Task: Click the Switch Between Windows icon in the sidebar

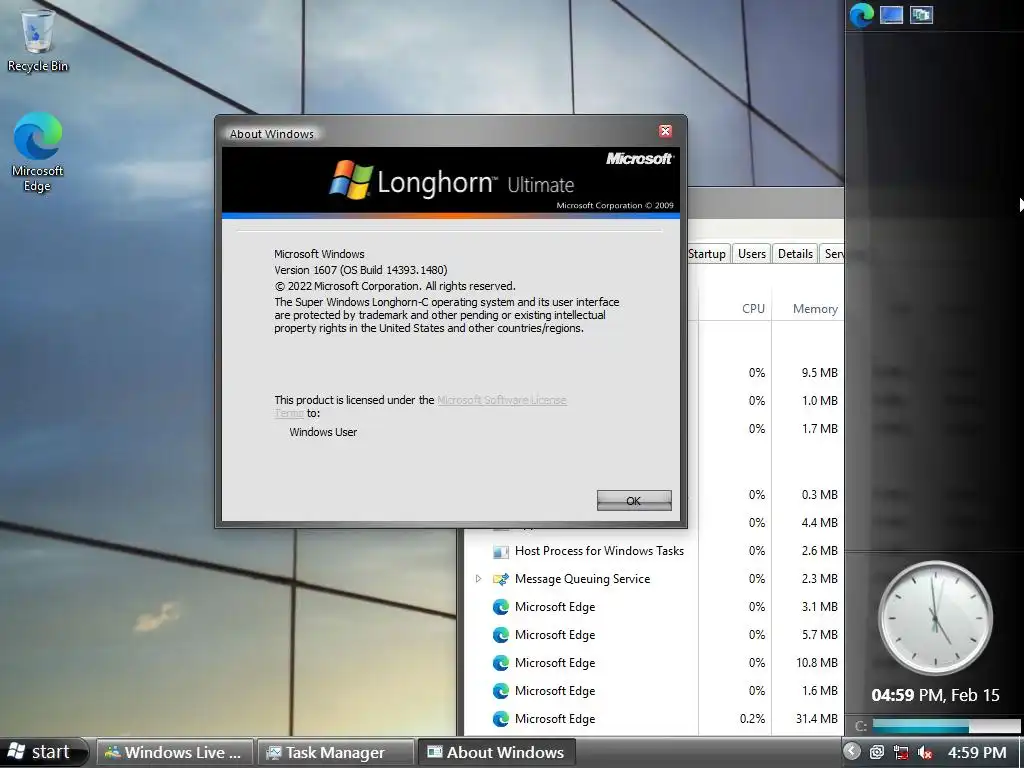Action: coord(921,15)
